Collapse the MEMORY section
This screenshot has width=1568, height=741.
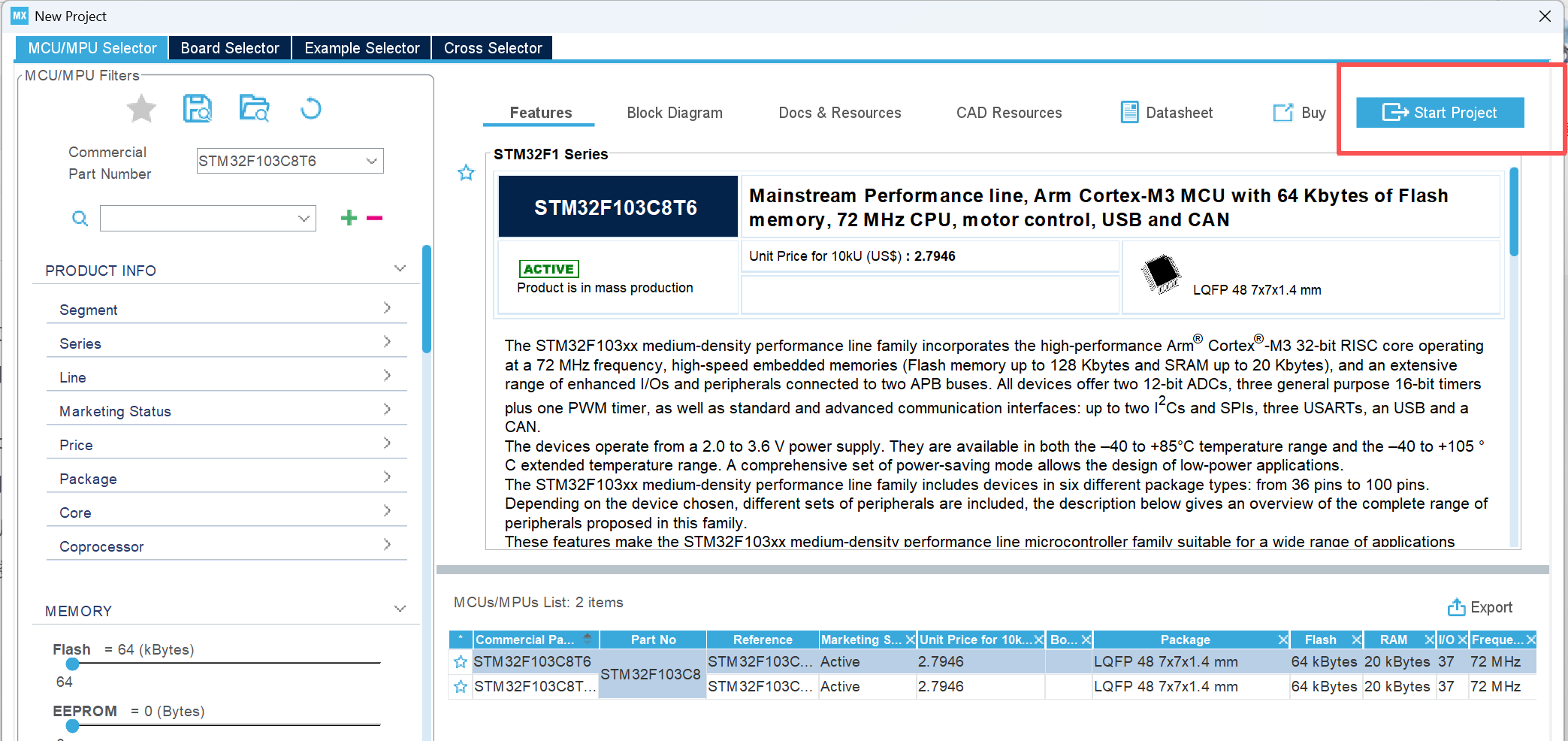coord(400,609)
